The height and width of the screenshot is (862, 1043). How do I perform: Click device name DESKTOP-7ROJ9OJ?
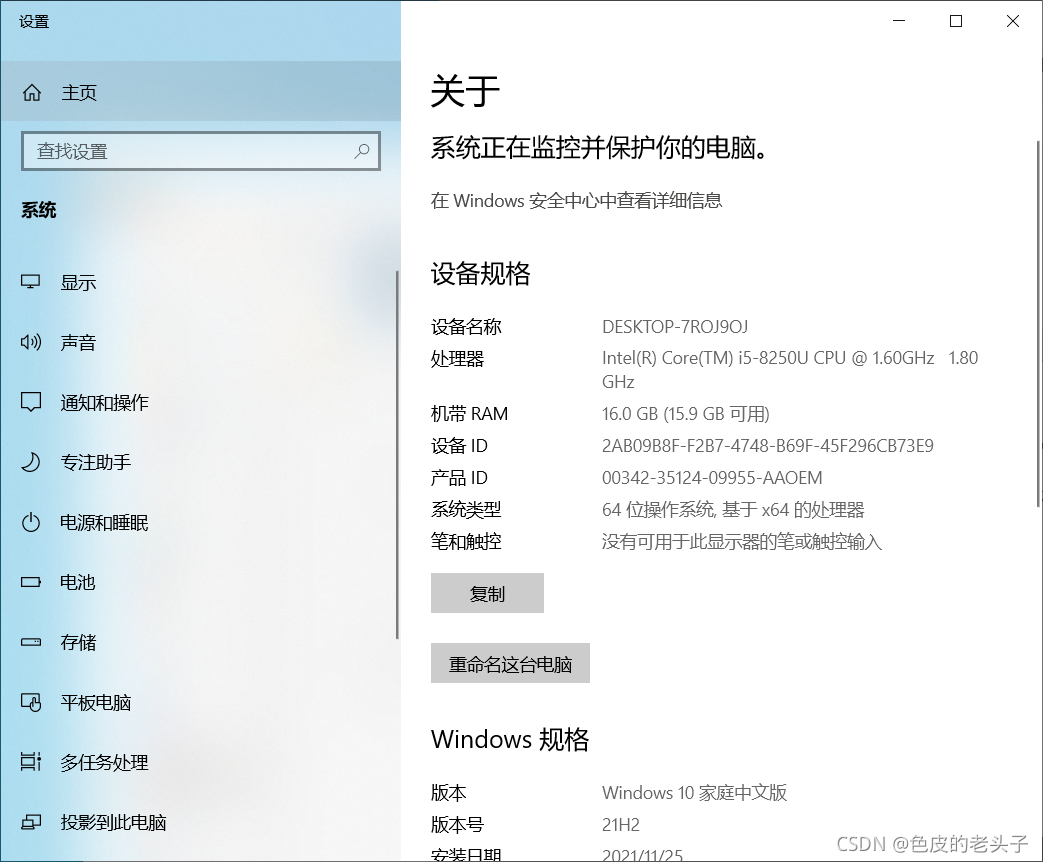coord(674,327)
